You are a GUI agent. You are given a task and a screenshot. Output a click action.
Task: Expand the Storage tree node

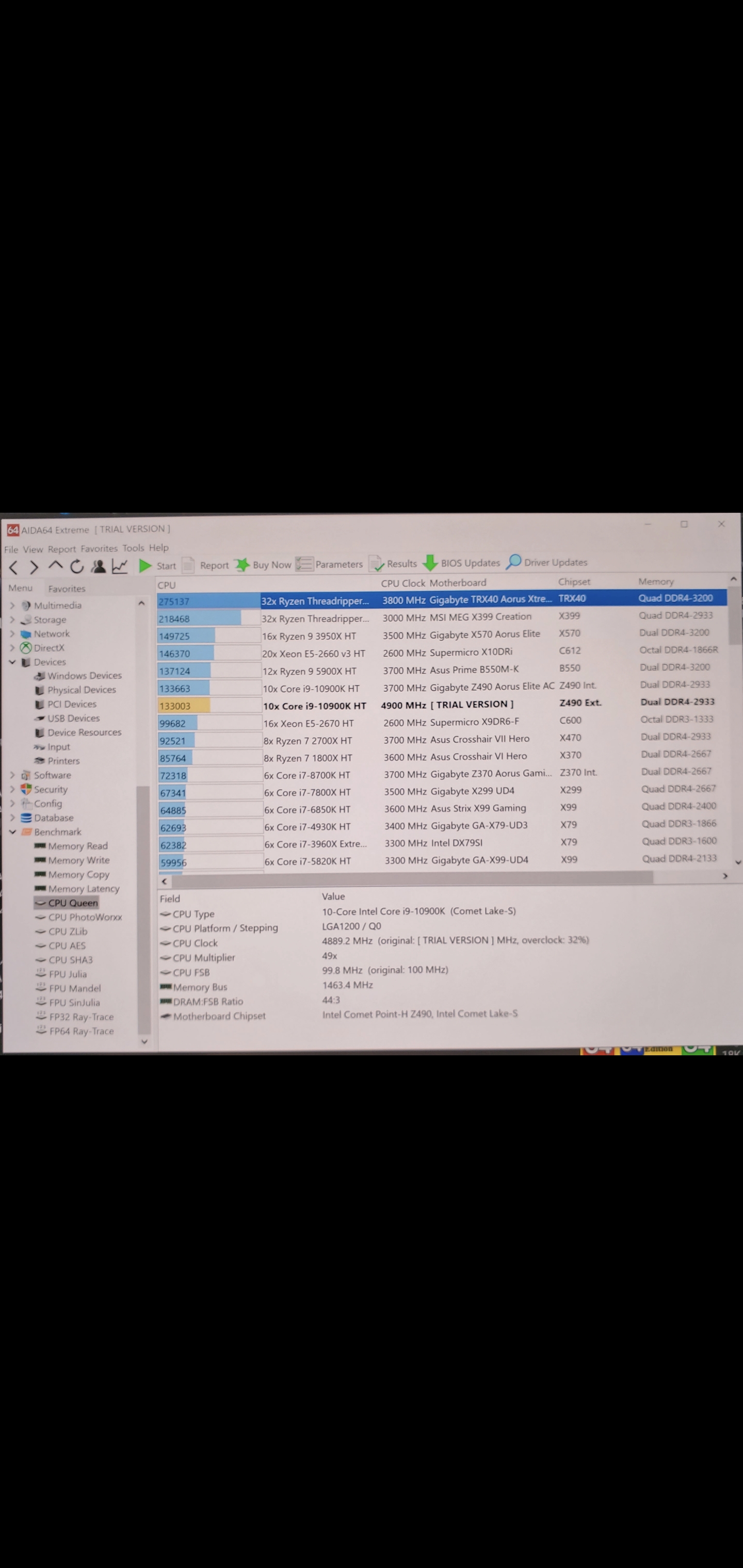click(12, 619)
